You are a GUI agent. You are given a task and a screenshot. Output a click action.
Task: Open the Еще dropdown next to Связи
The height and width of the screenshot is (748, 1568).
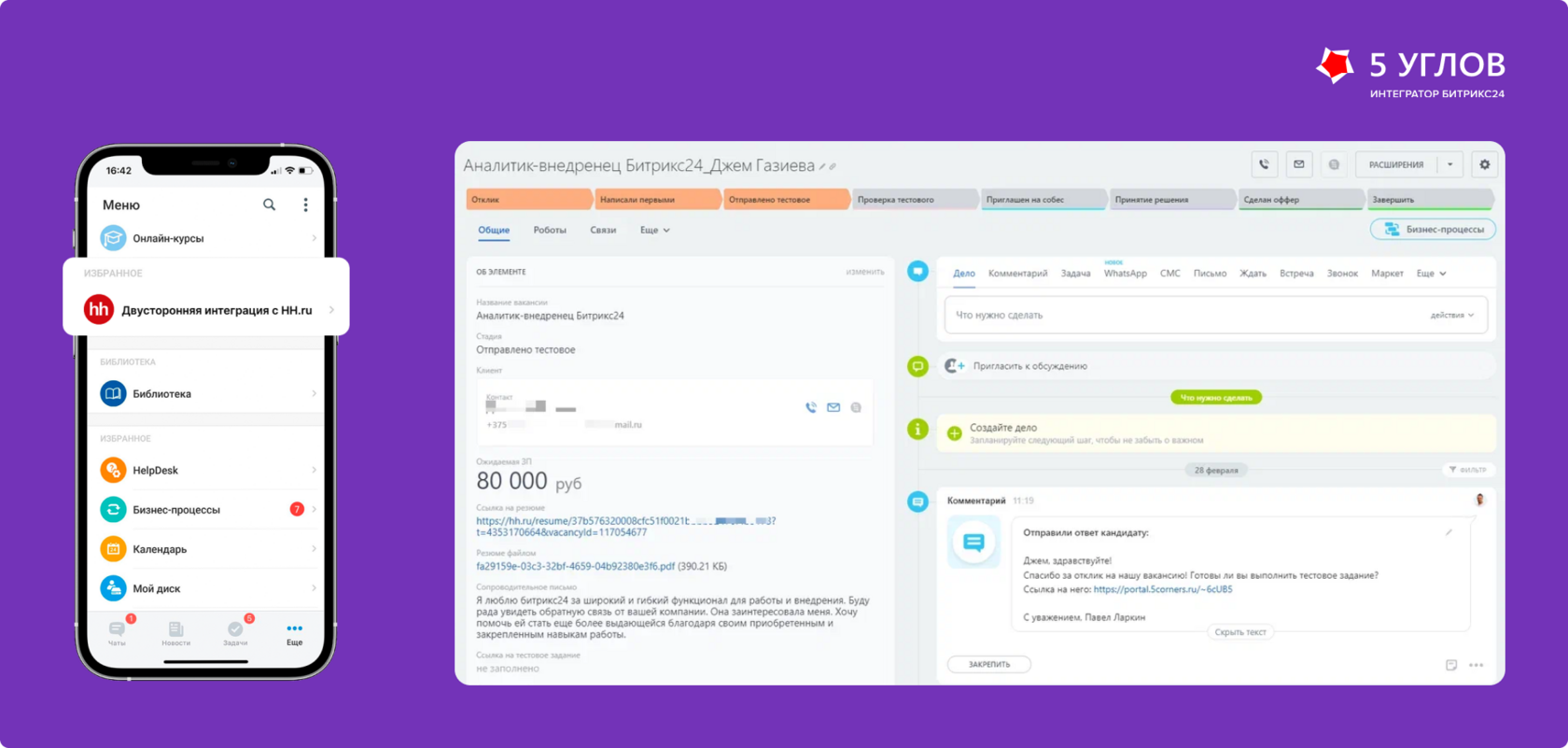click(x=655, y=230)
